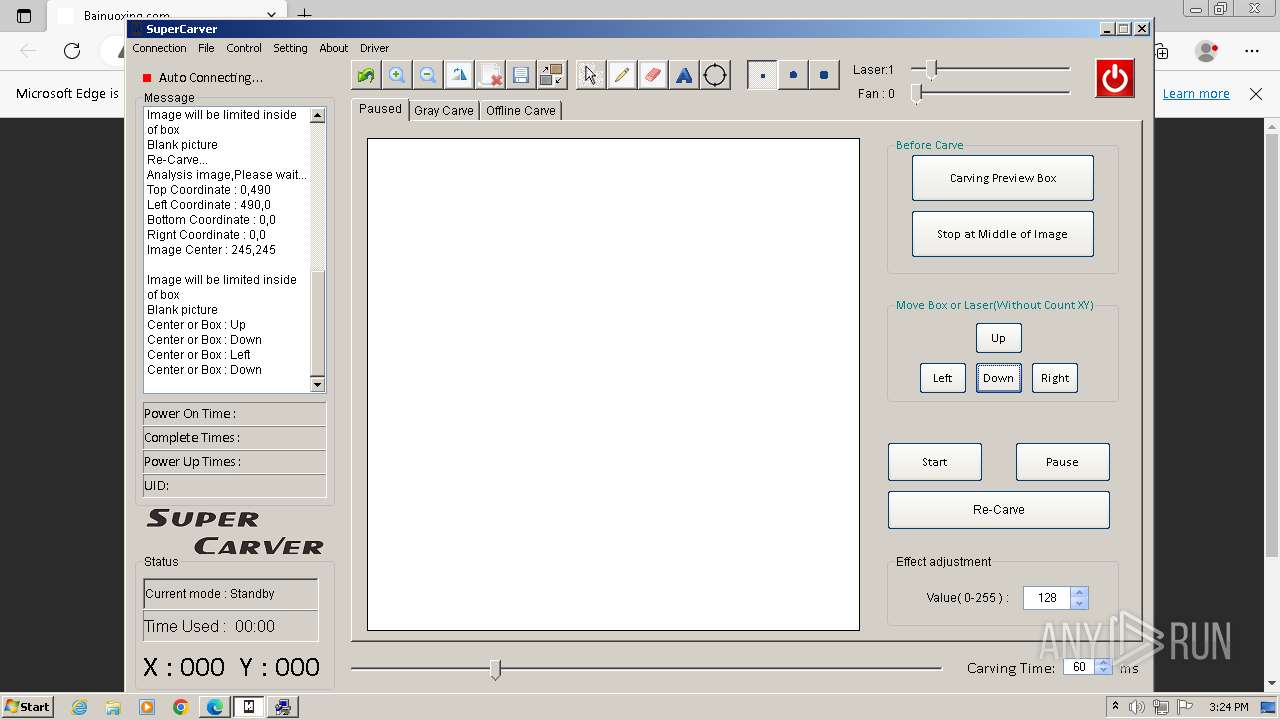Open the Control menu
The image size is (1280, 720).
[x=244, y=48]
